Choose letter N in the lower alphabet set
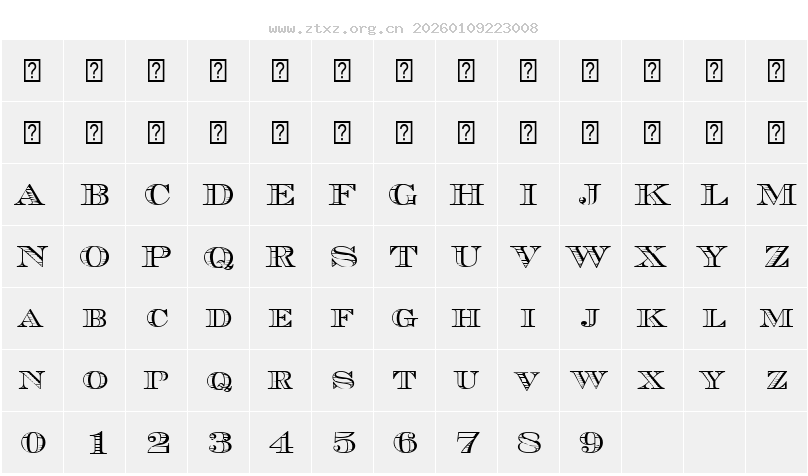808x476 pixels. (33, 381)
